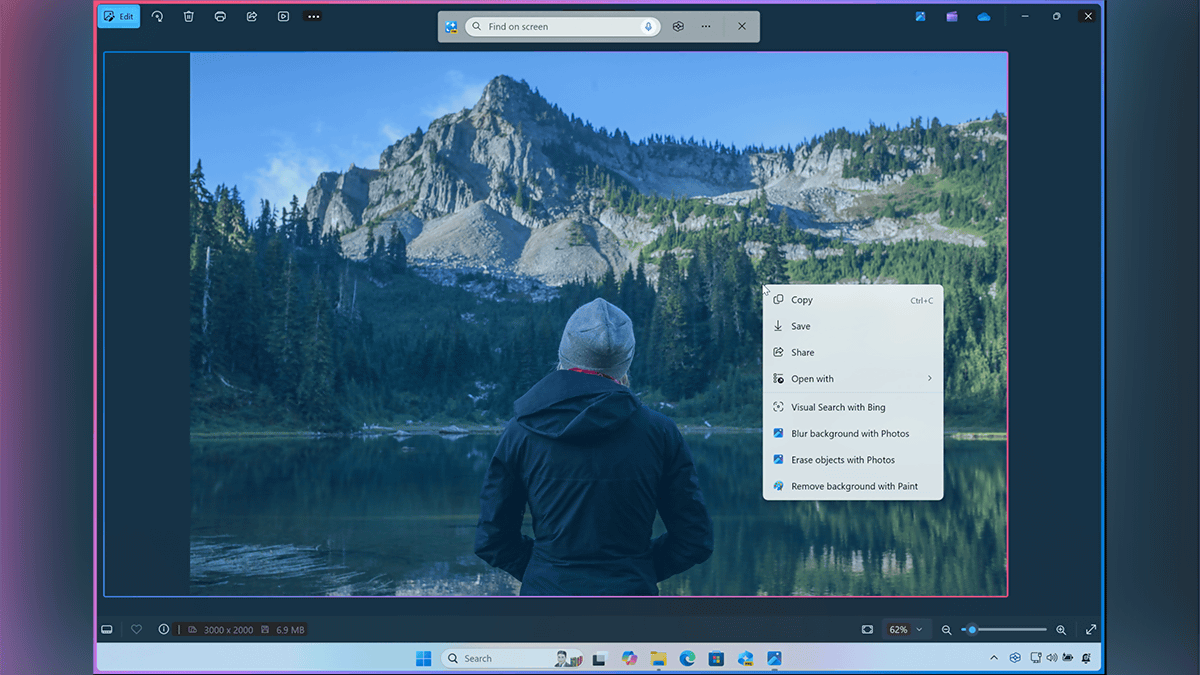Mark photo as favorite with heart icon

click(x=137, y=630)
